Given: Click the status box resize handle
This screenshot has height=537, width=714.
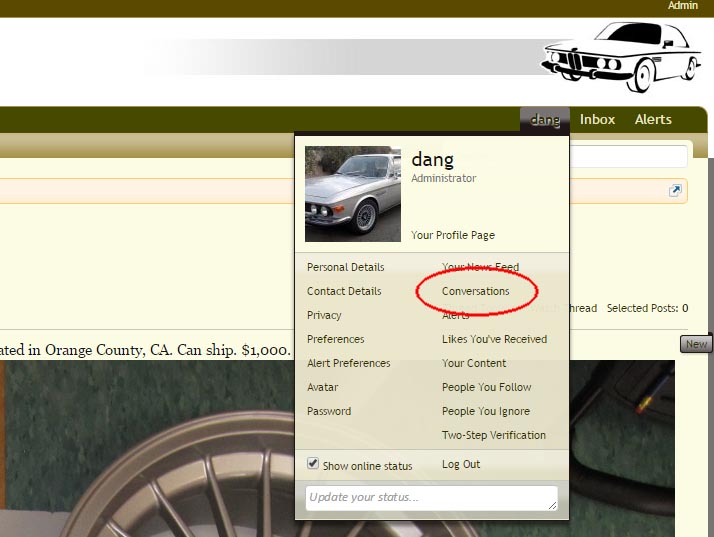Looking at the screenshot, I should 552,505.
